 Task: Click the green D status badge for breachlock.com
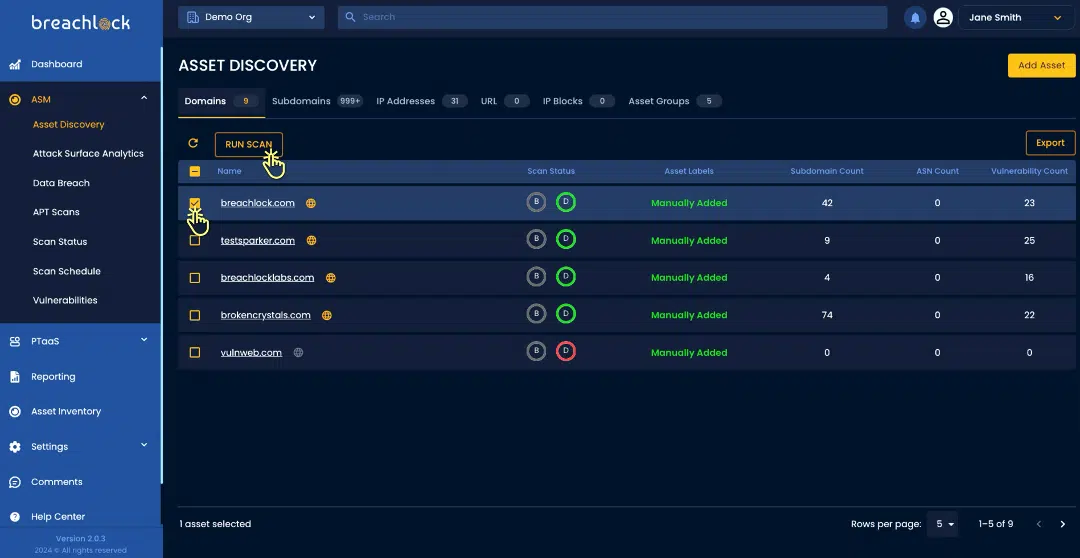coord(565,202)
